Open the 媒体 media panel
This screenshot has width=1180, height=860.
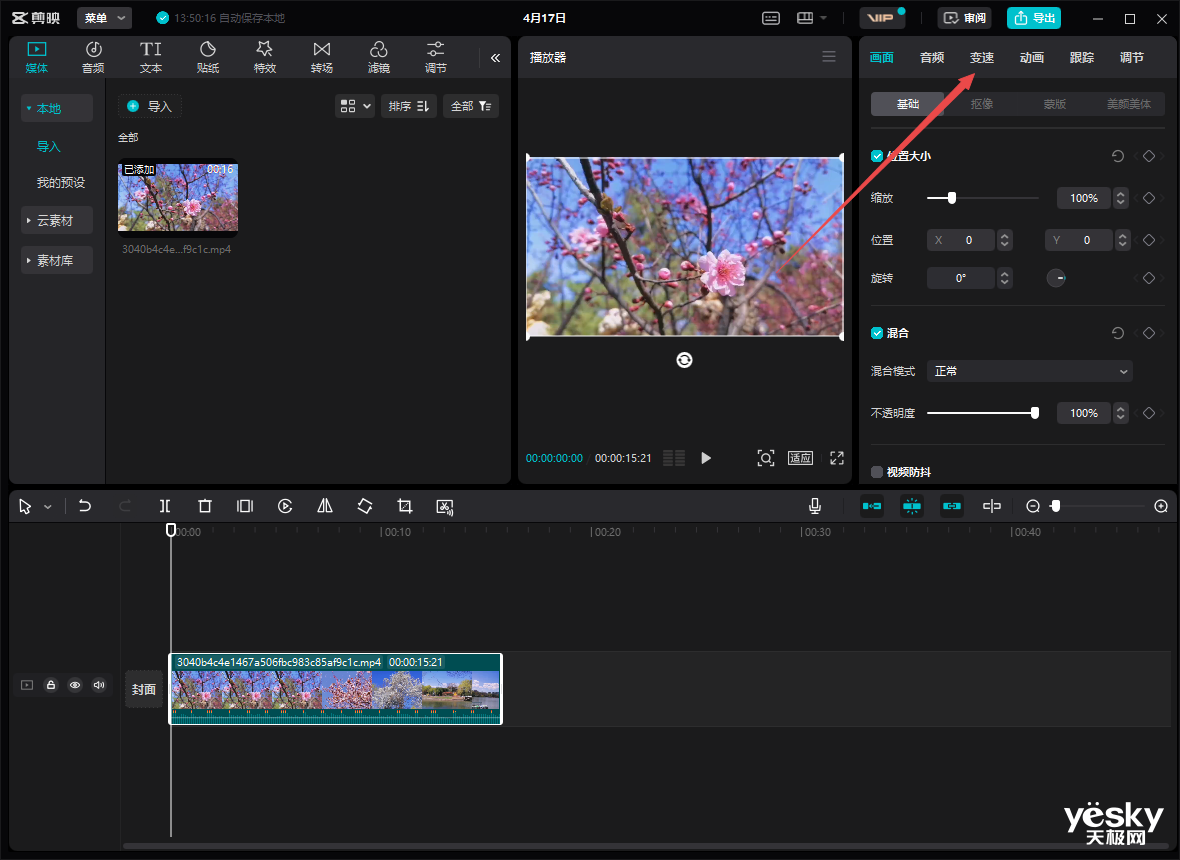36,57
